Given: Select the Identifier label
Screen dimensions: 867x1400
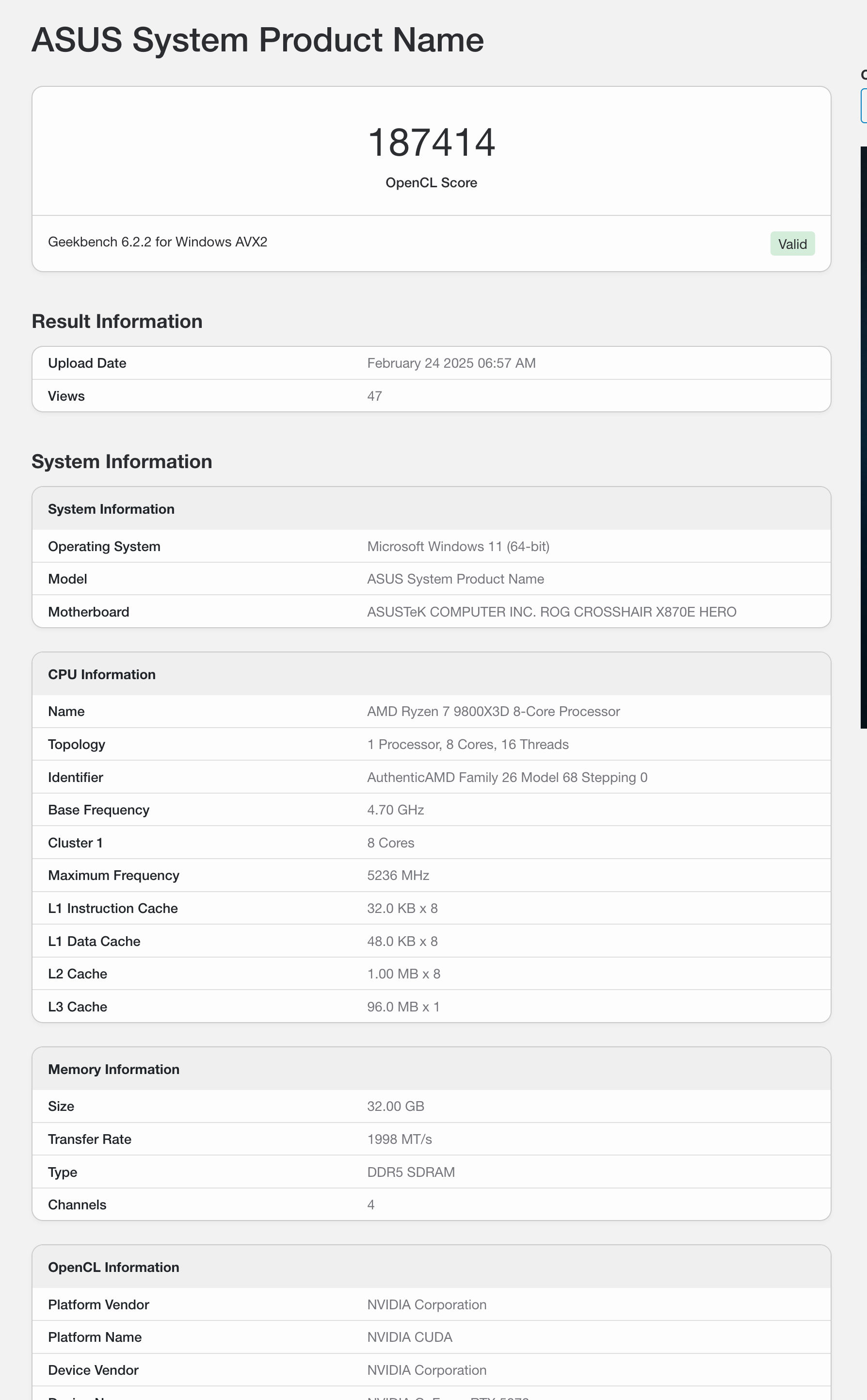Looking at the screenshot, I should [x=76, y=777].
